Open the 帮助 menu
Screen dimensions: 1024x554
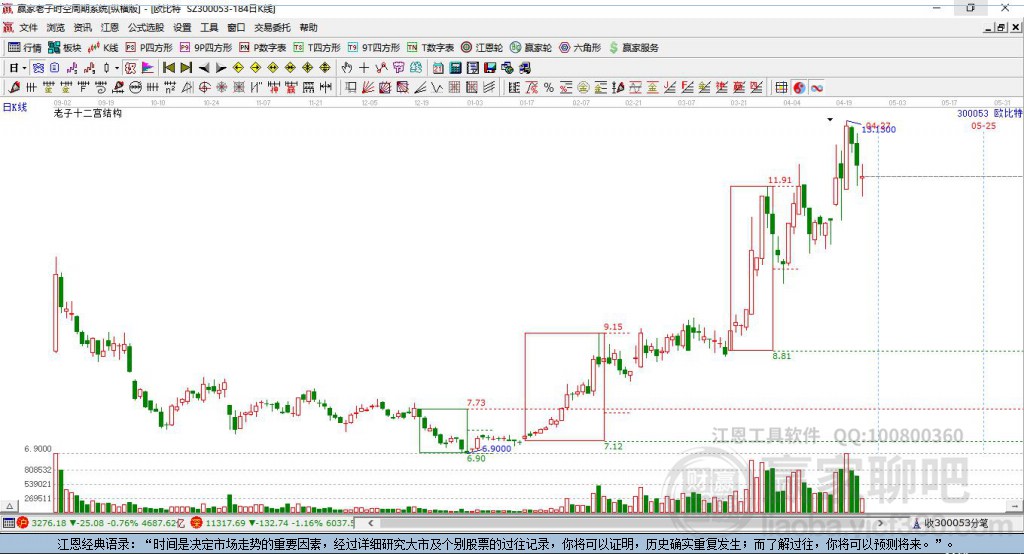308,27
